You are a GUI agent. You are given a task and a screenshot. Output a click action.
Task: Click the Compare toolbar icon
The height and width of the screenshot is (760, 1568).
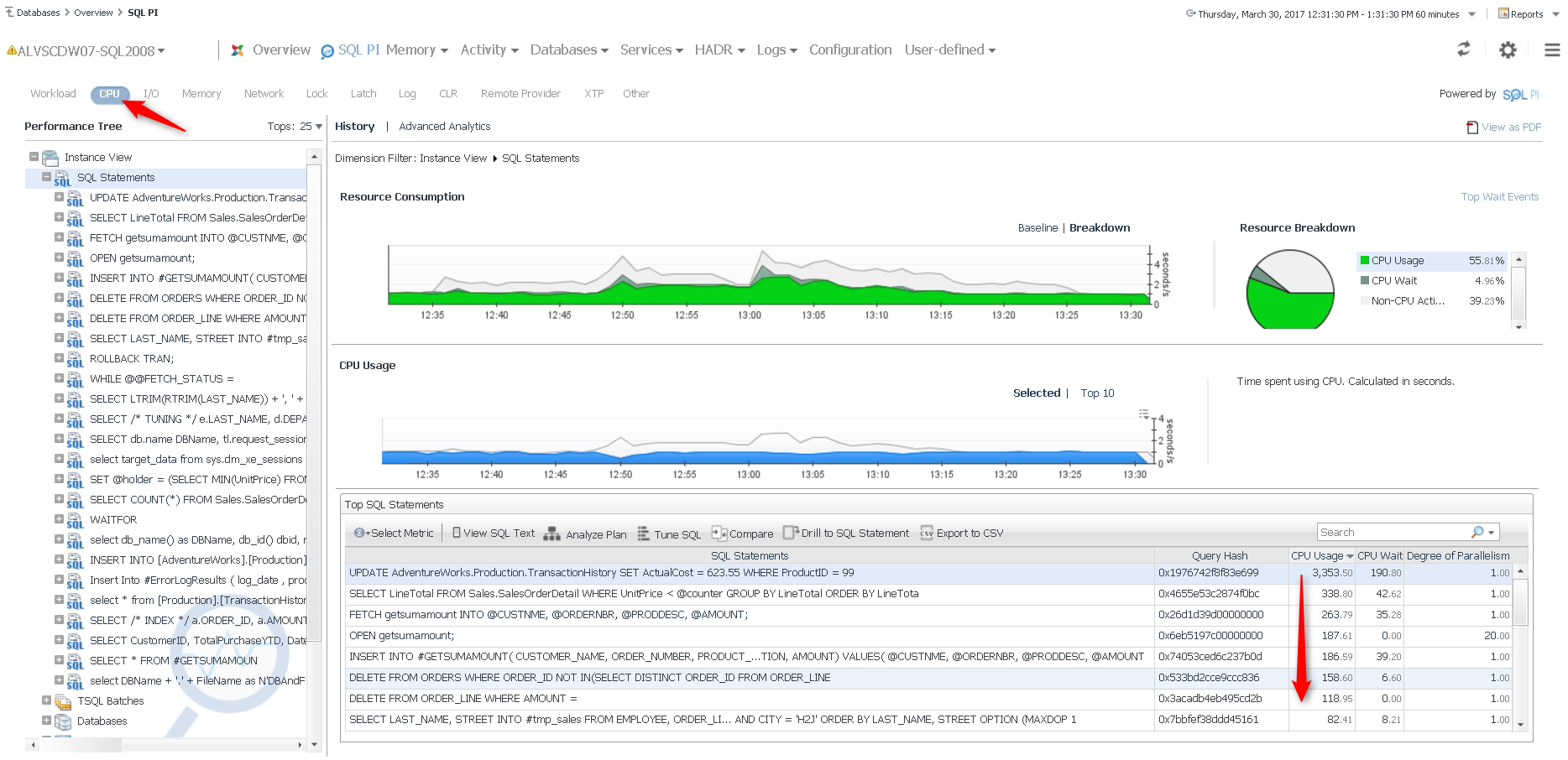point(719,534)
